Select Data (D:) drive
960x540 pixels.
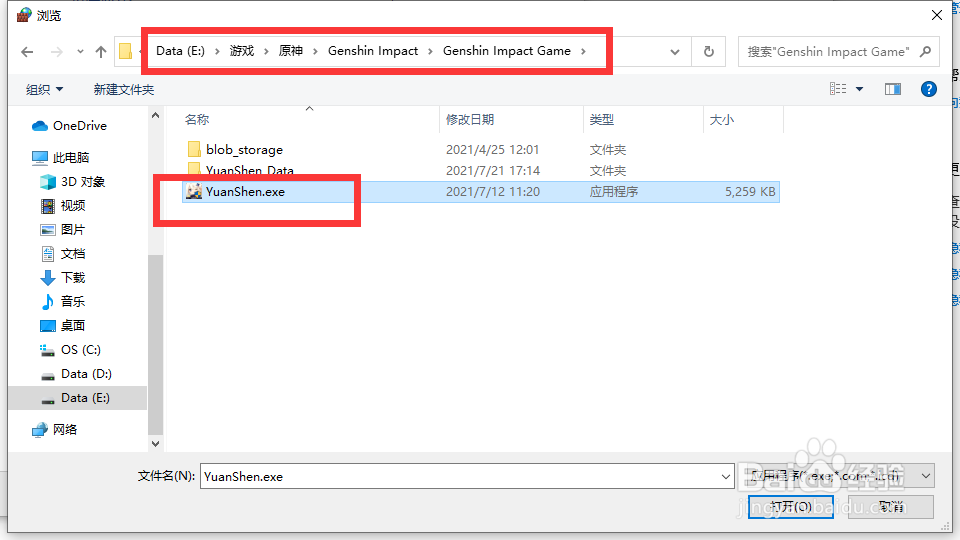[x=76, y=374]
